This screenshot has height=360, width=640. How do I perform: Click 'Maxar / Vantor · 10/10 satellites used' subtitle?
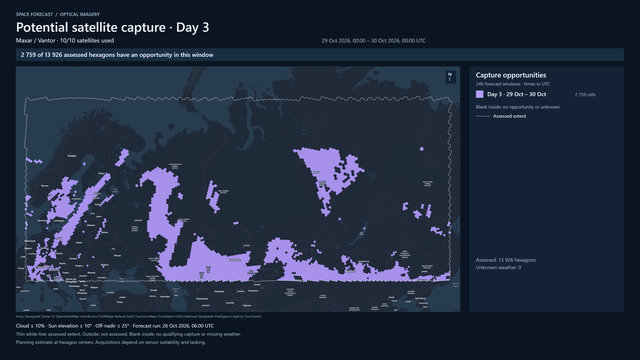pyautogui.click(x=65, y=41)
